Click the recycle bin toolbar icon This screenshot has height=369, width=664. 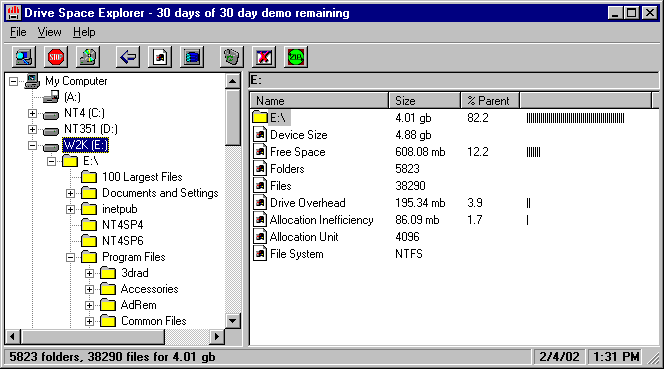[232, 57]
